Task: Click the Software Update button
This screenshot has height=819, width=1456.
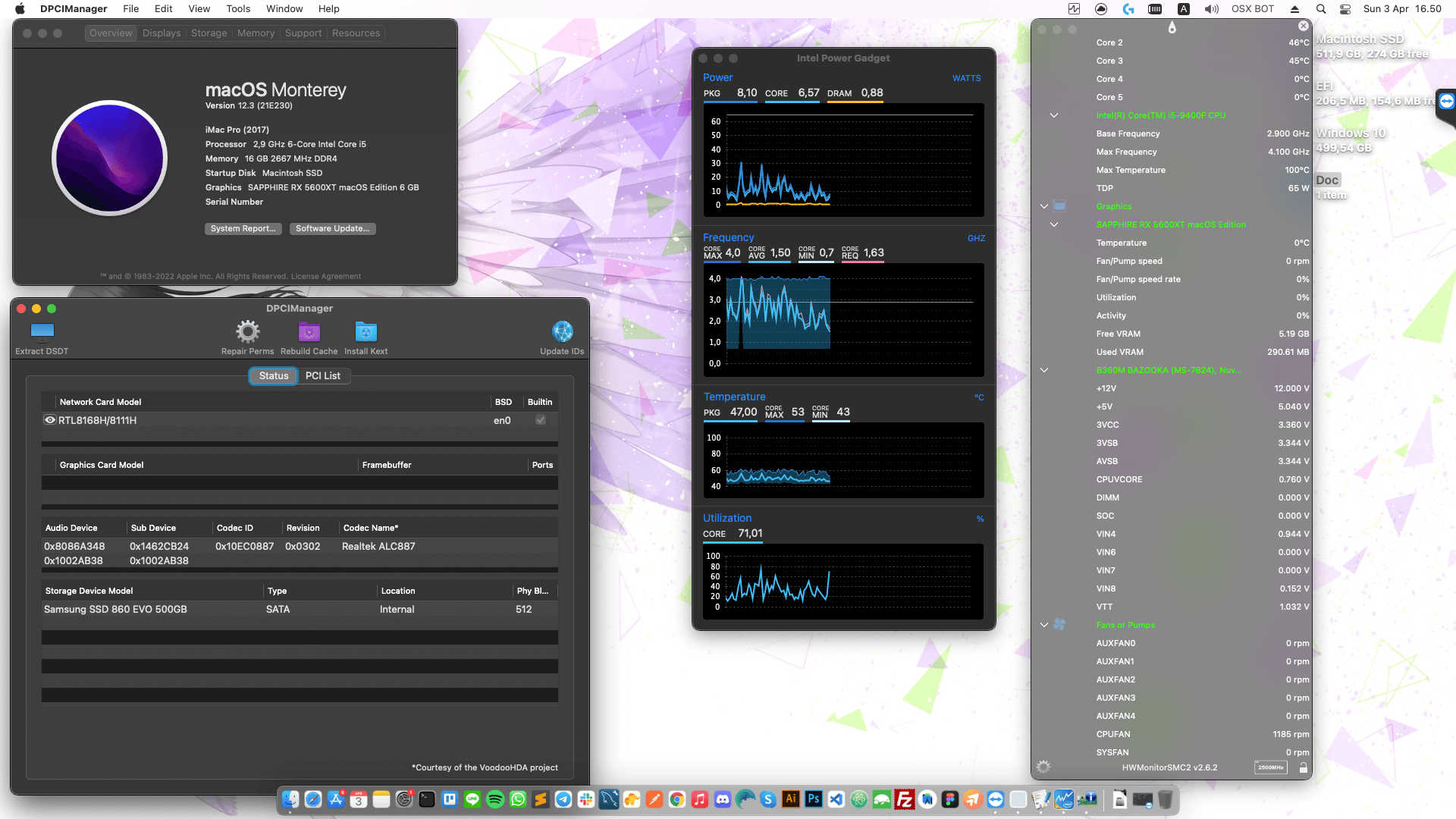Action: pyautogui.click(x=332, y=228)
